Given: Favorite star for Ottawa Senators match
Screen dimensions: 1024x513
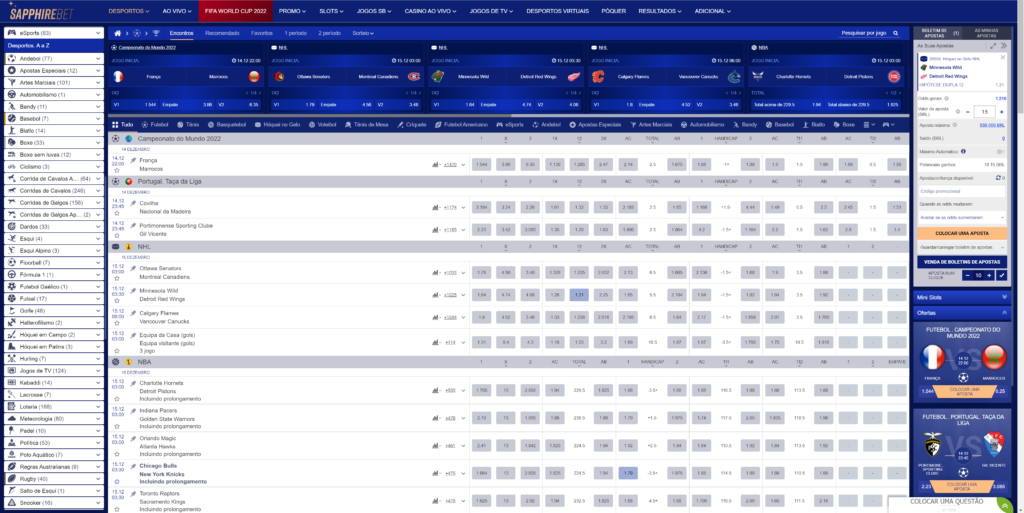Looking at the screenshot, I should [x=117, y=278].
